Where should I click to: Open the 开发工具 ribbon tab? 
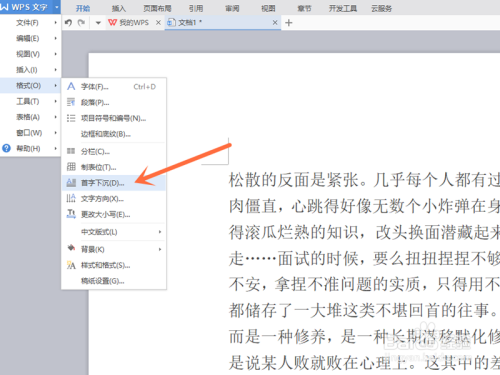pyautogui.click(x=343, y=8)
